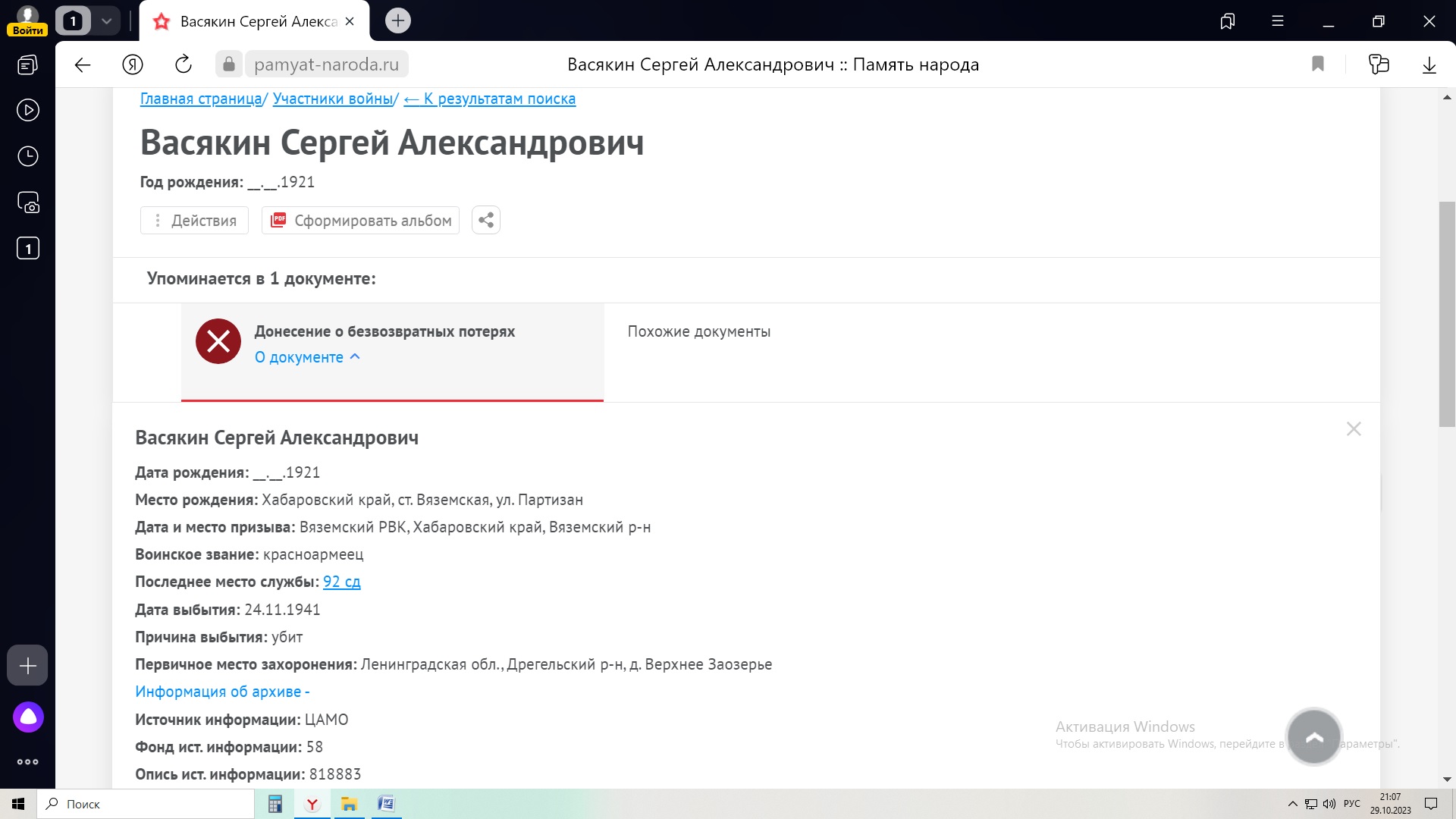Open downloads via the download arrow icon
The image size is (1456, 819).
pos(1429,64)
